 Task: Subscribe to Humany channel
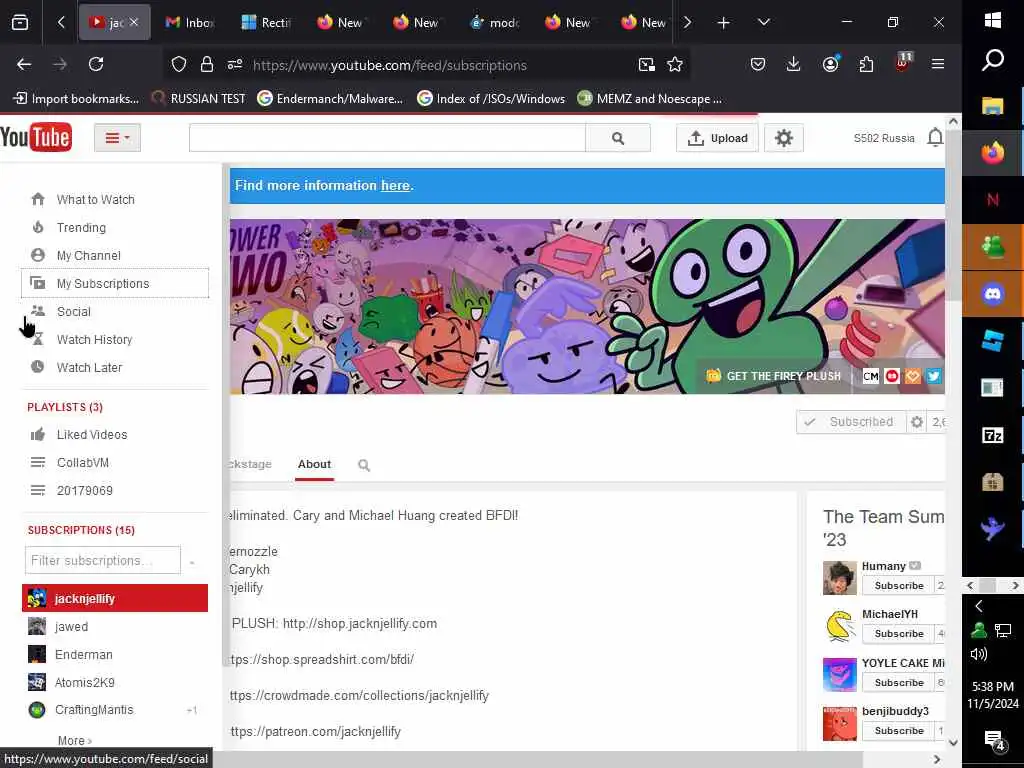point(899,586)
